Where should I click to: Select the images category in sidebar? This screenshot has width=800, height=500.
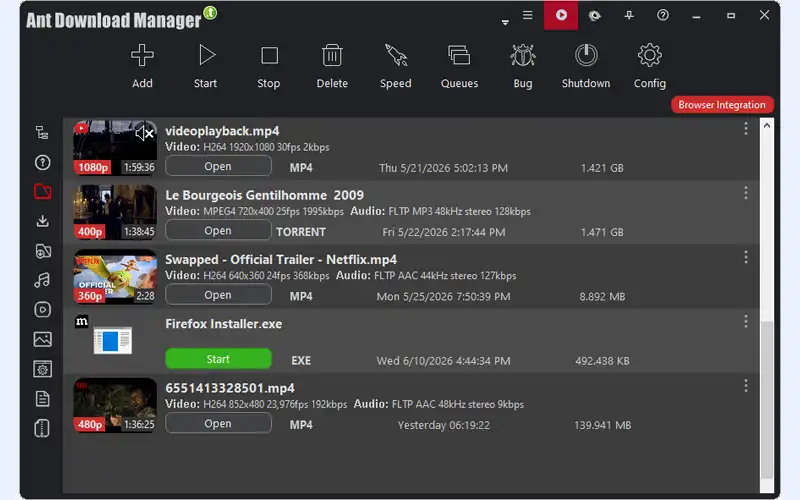click(x=42, y=339)
